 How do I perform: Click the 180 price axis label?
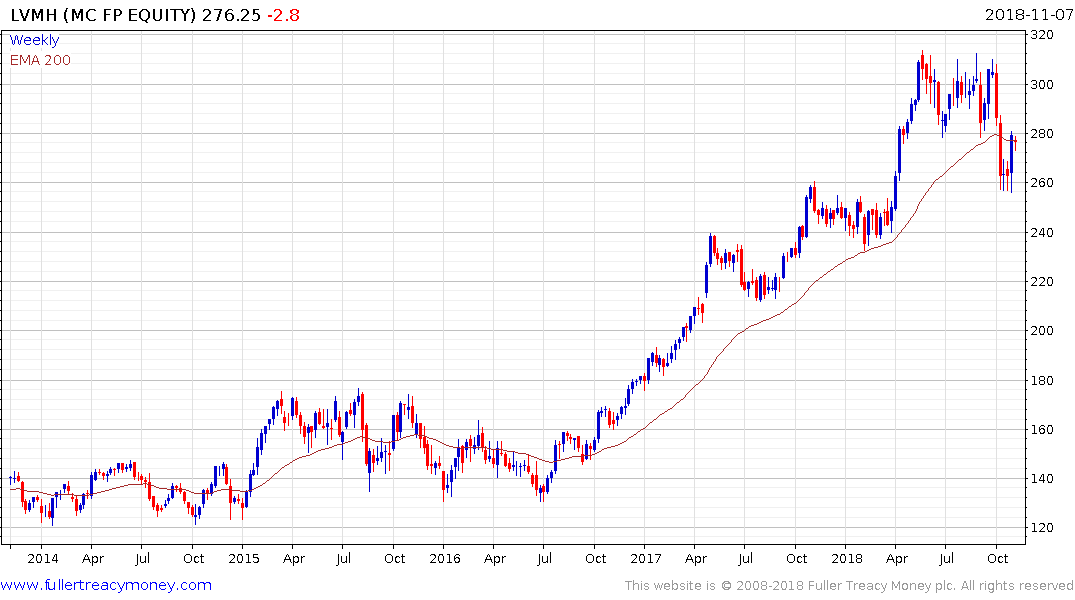[1042, 381]
